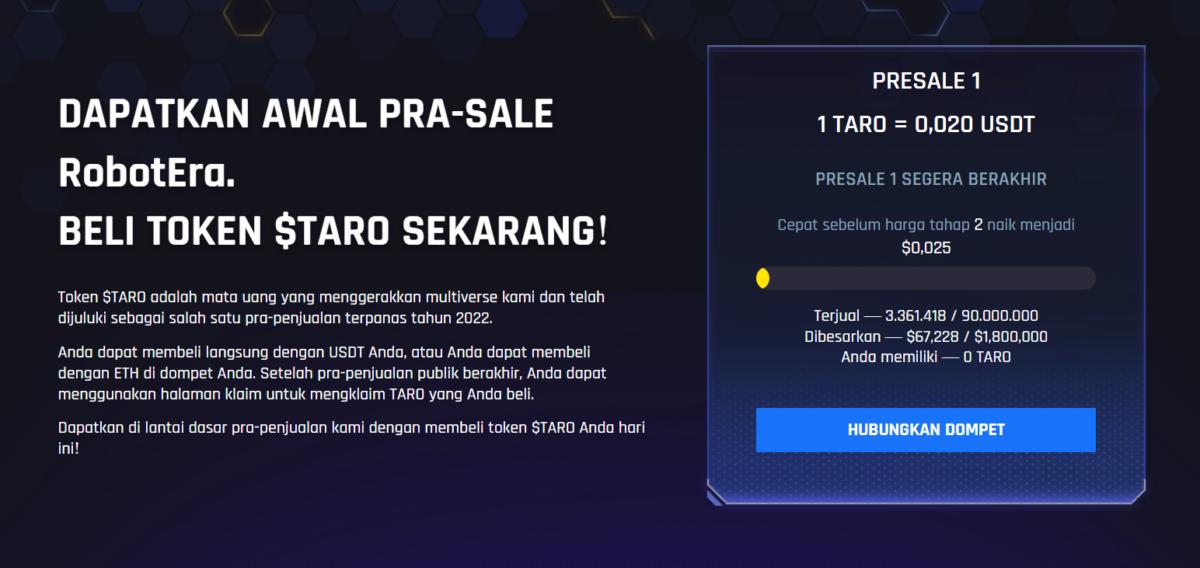Click the Anda memiliki 0 TARO balance
This screenshot has height=568, width=1200.
(926, 357)
